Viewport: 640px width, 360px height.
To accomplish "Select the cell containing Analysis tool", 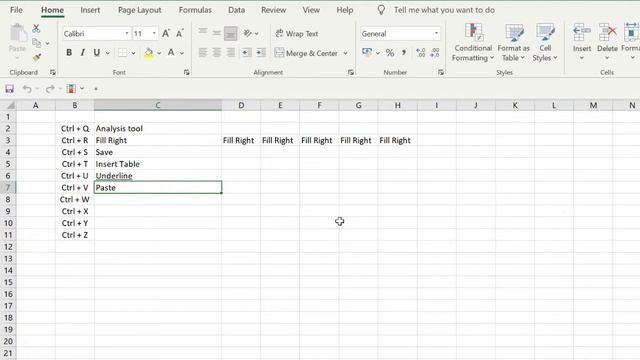I will pos(158,129).
